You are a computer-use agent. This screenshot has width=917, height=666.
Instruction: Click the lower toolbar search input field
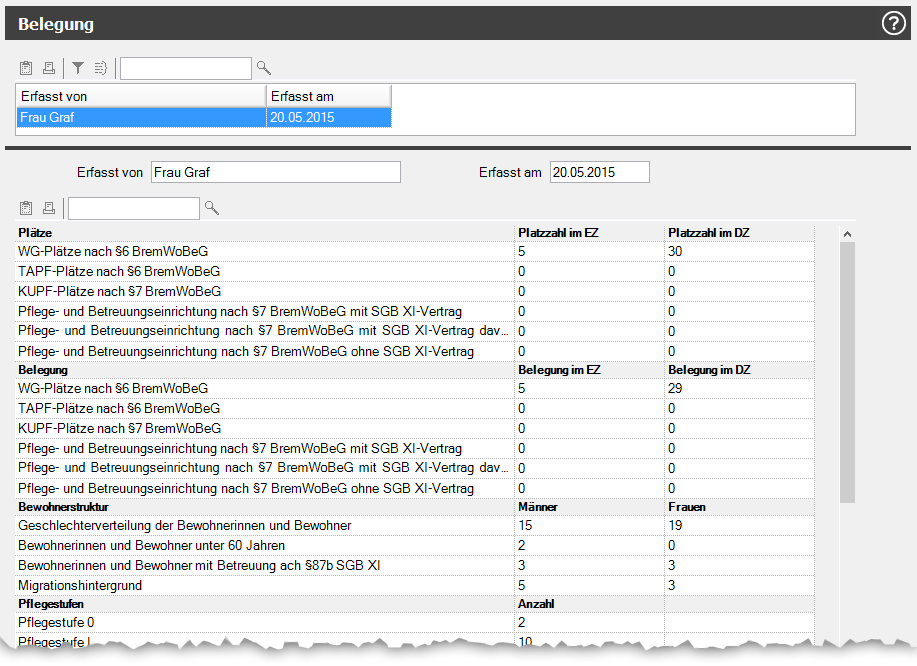click(133, 208)
